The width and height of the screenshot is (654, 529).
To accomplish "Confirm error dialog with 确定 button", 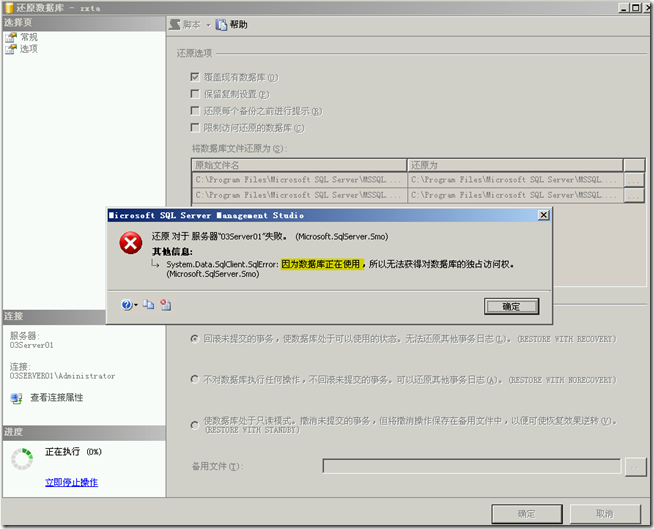I will [511, 307].
